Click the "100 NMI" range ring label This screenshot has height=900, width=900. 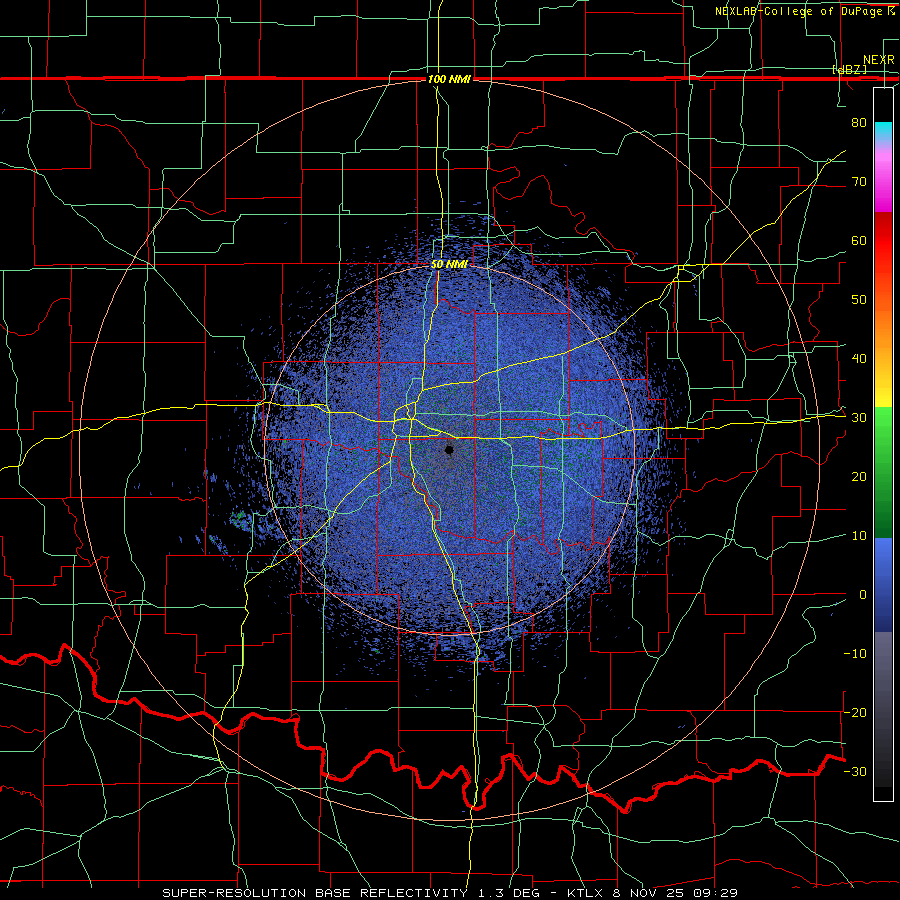click(449, 79)
